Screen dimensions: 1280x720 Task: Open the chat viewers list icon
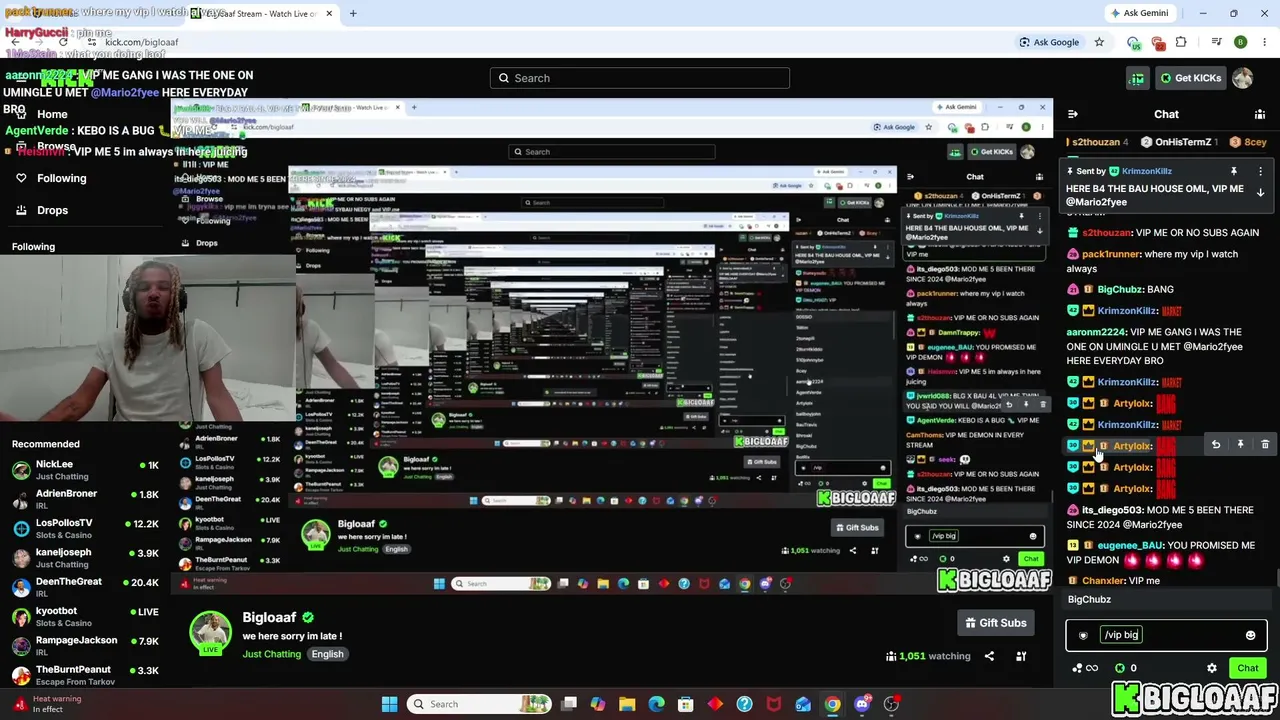pyautogui.click(x=1260, y=114)
